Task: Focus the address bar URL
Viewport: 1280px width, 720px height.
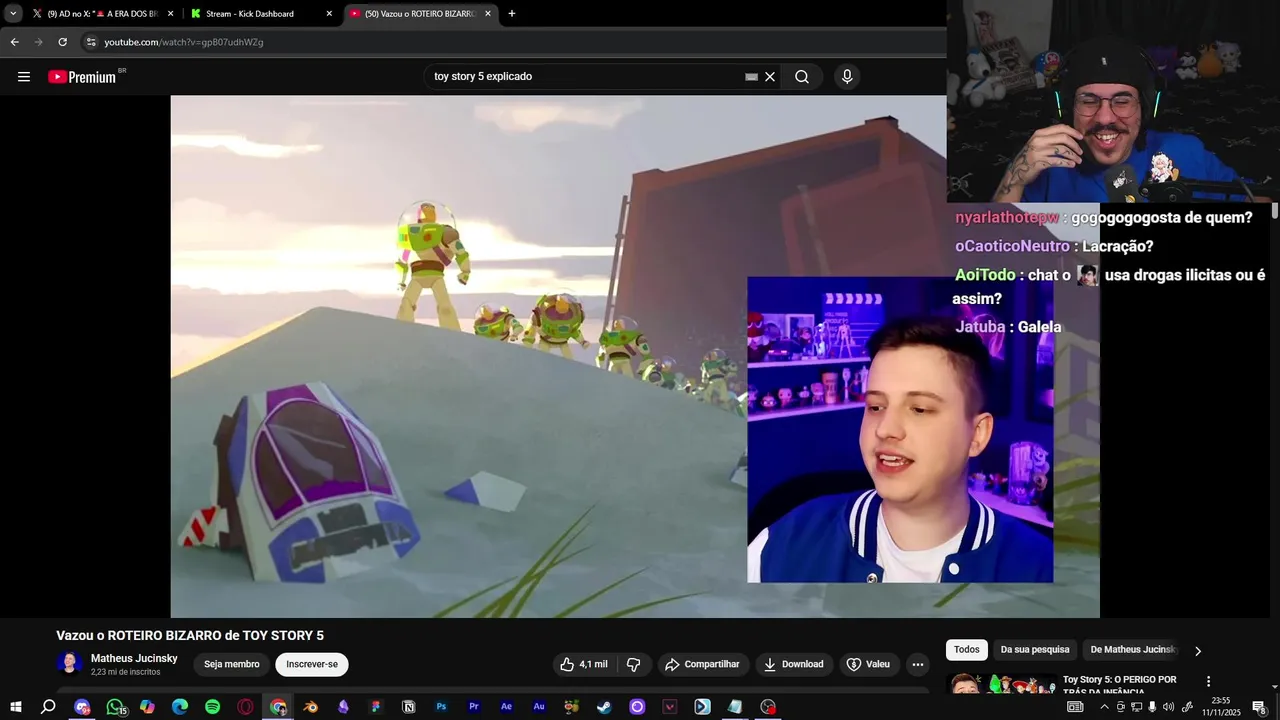Action: [184, 42]
